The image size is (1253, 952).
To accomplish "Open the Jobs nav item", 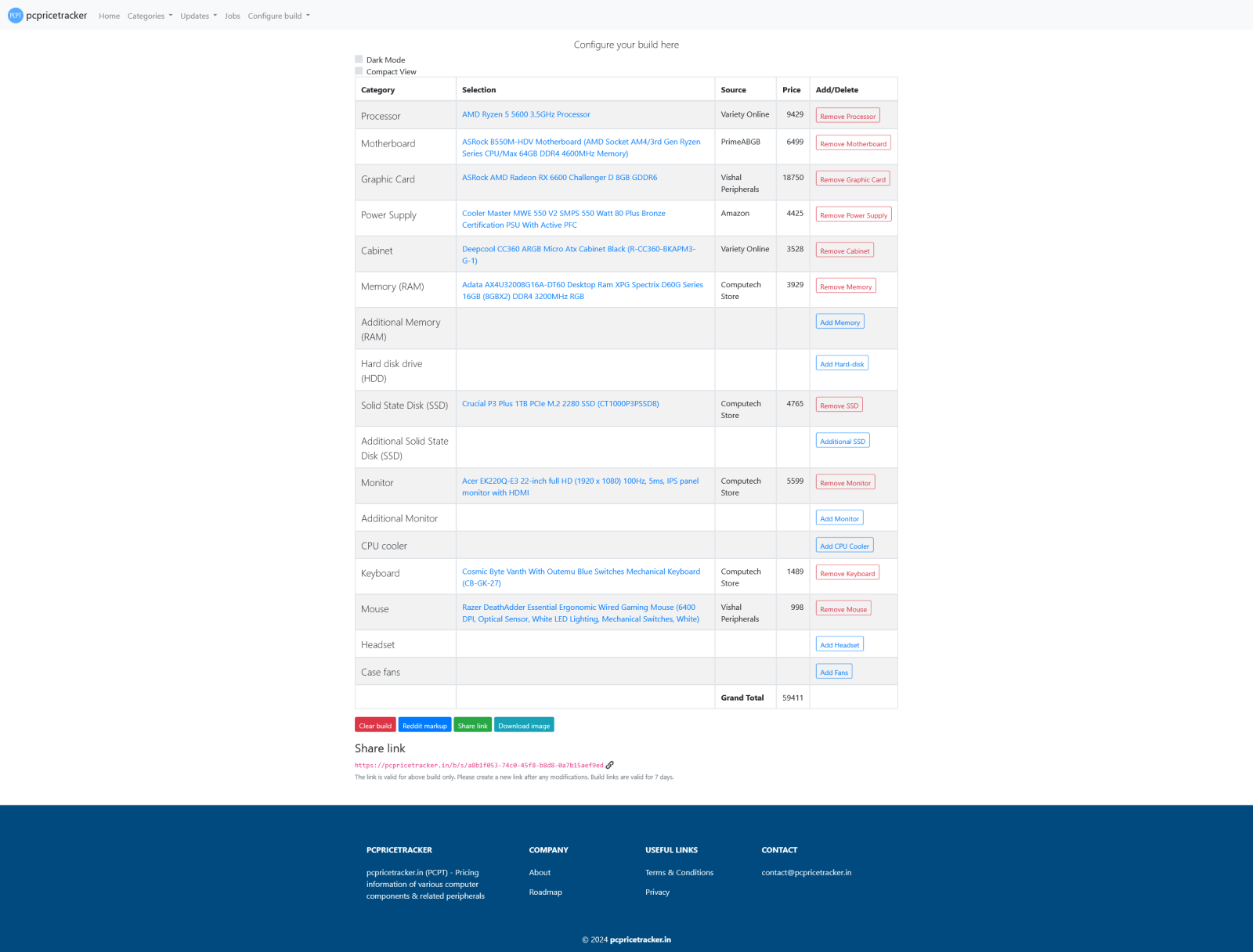I will [x=233, y=16].
